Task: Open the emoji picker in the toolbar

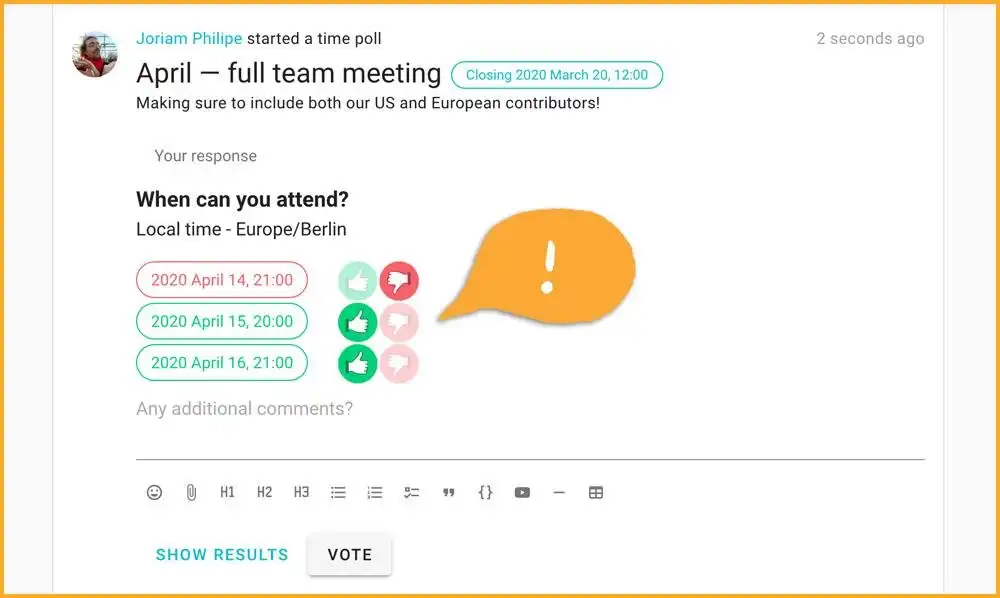Action: pos(154,492)
